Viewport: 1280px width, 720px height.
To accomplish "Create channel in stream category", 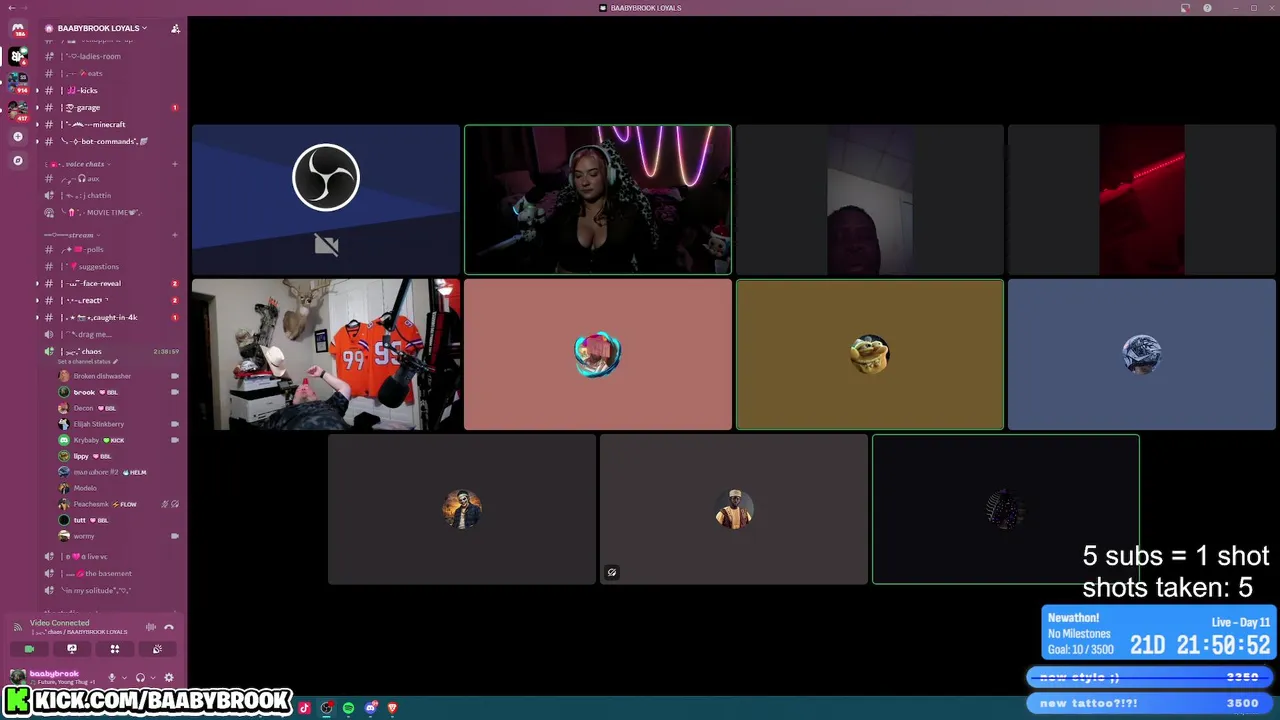I will tap(175, 235).
